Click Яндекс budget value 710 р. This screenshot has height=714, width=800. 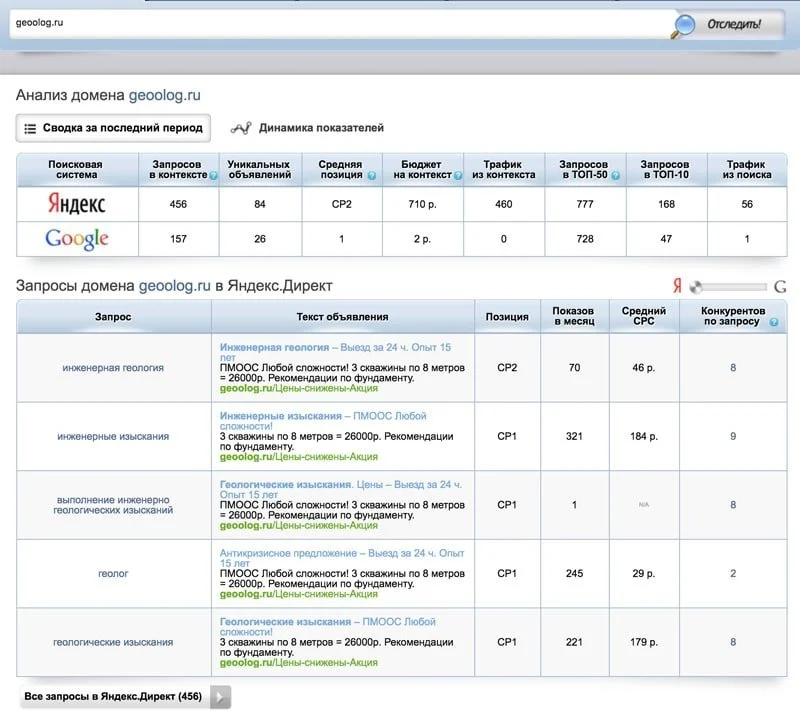coord(422,204)
